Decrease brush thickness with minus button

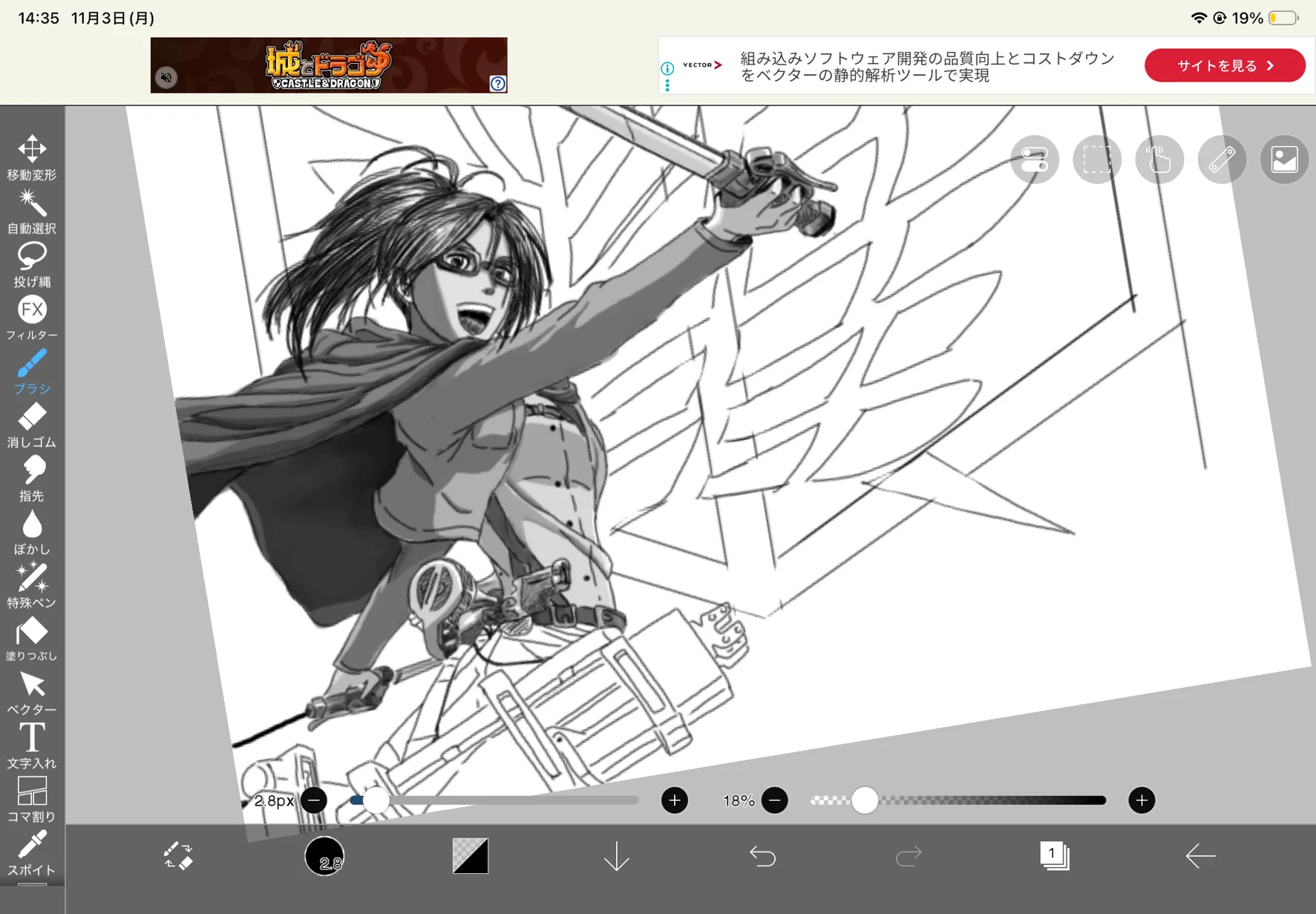click(x=314, y=800)
